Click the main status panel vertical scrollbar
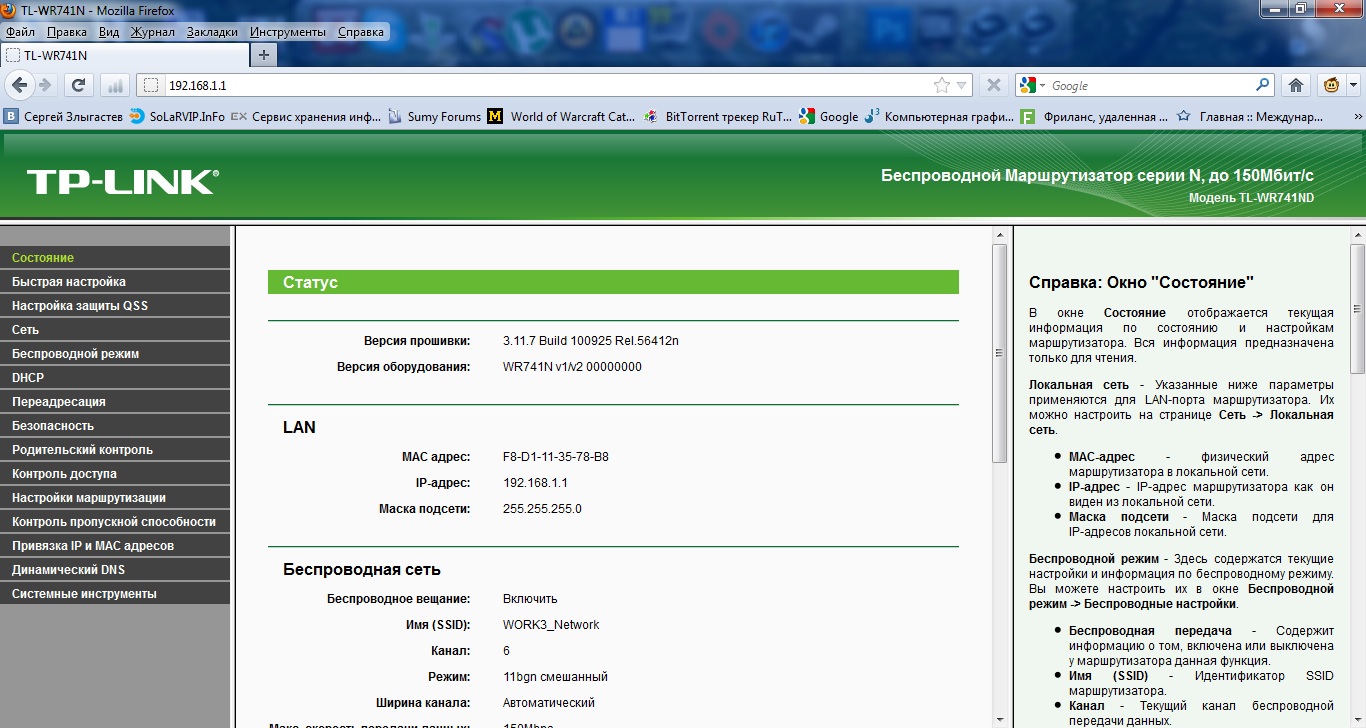The height and width of the screenshot is (728, 1366). [999, 350]
